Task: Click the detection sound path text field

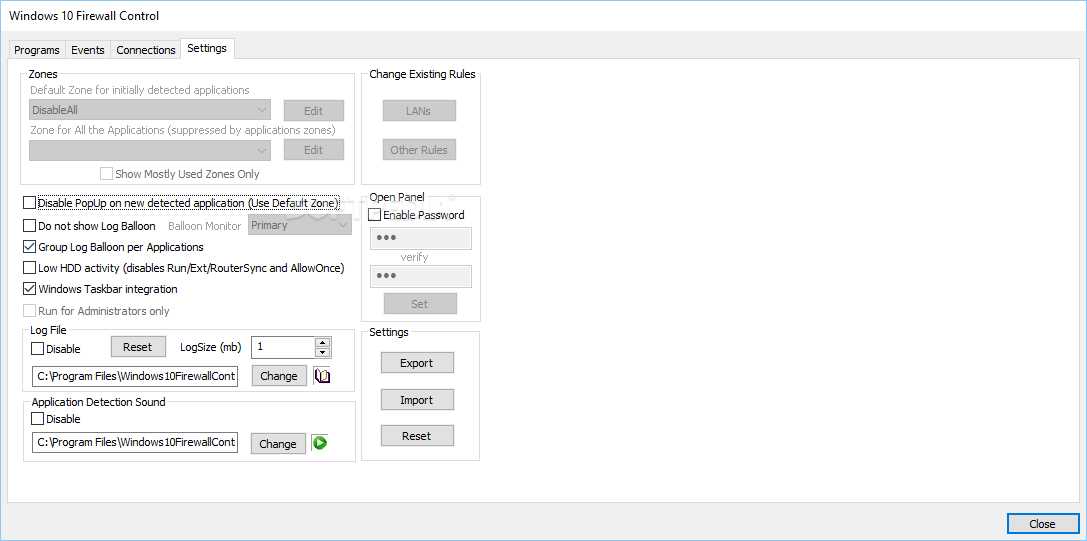Action: point(135,442)
